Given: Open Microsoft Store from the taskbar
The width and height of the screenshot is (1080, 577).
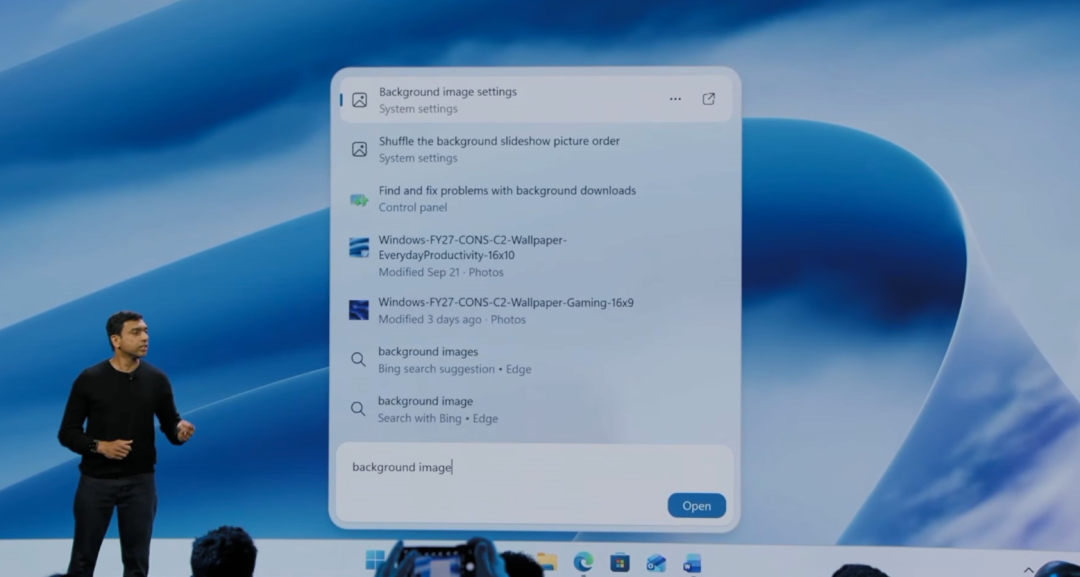Looking at the screenshot, I should tap(620, 563).
